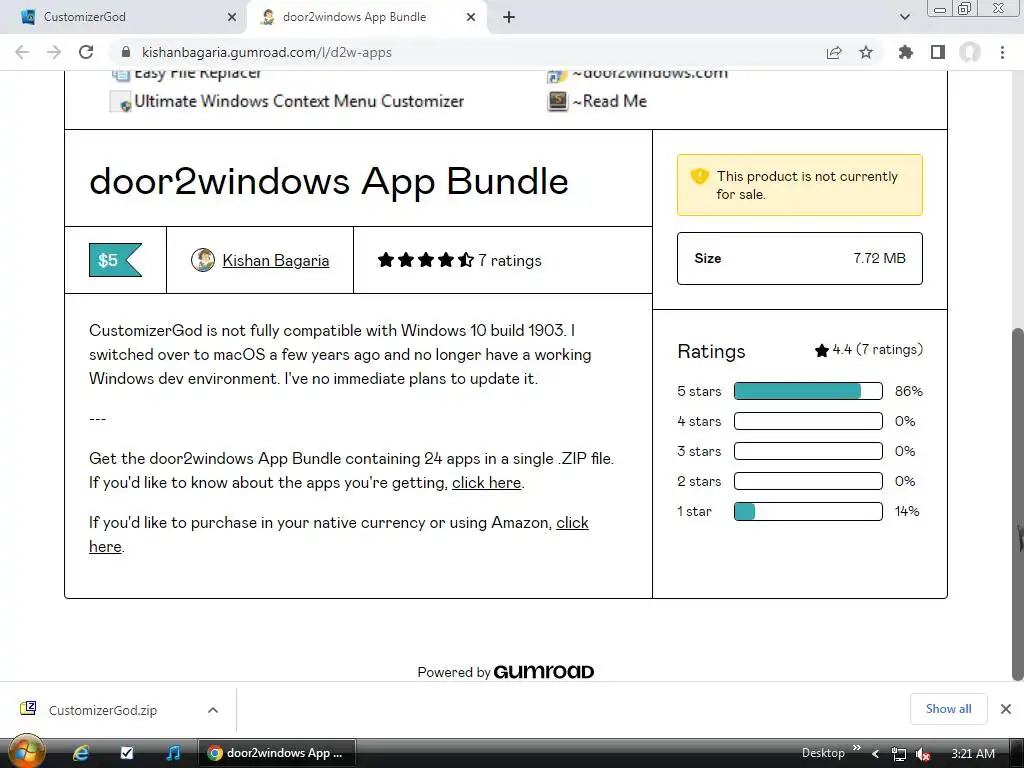Open the network tray icon
This screenshot has height=768, width=1024.
[x=899, y=754]
